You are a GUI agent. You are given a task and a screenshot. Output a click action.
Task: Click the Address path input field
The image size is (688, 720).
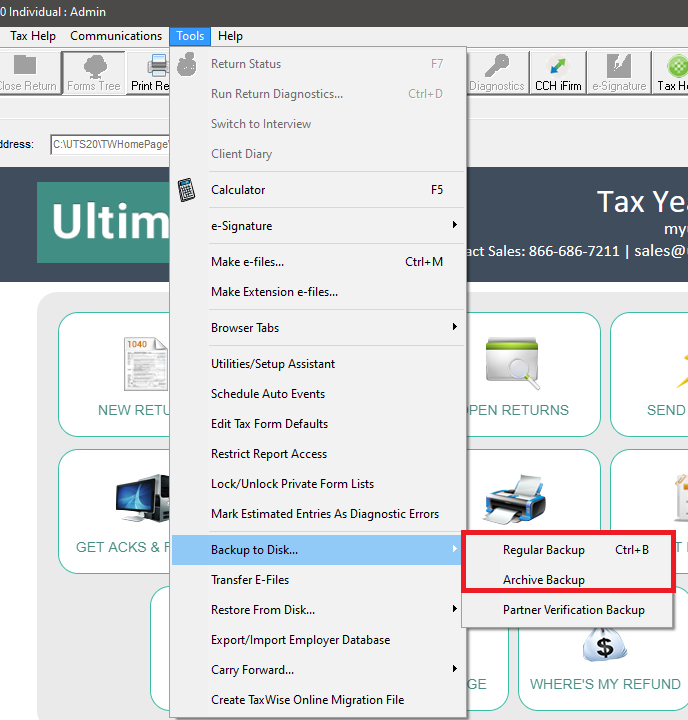pos(110,144)
